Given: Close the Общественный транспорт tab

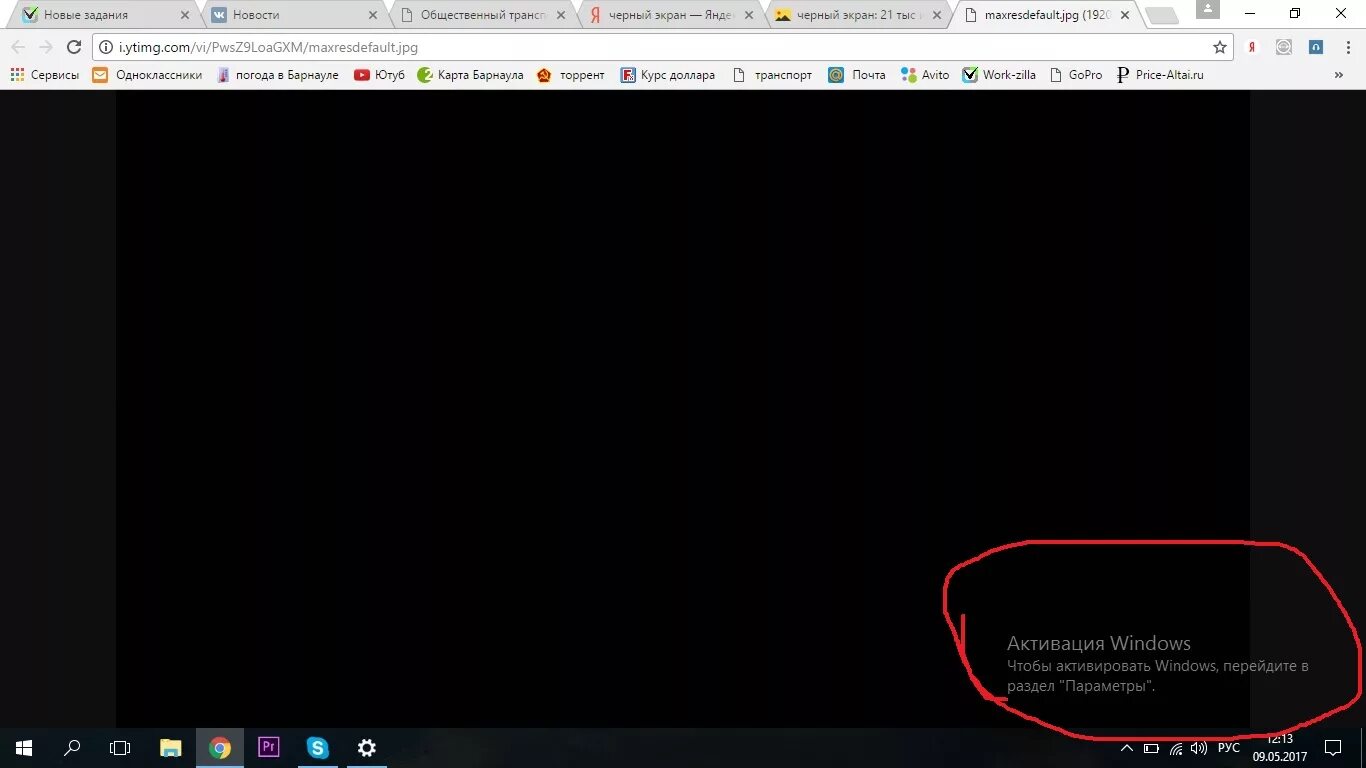Looking at the screenshot, I should tap(561, 16).
